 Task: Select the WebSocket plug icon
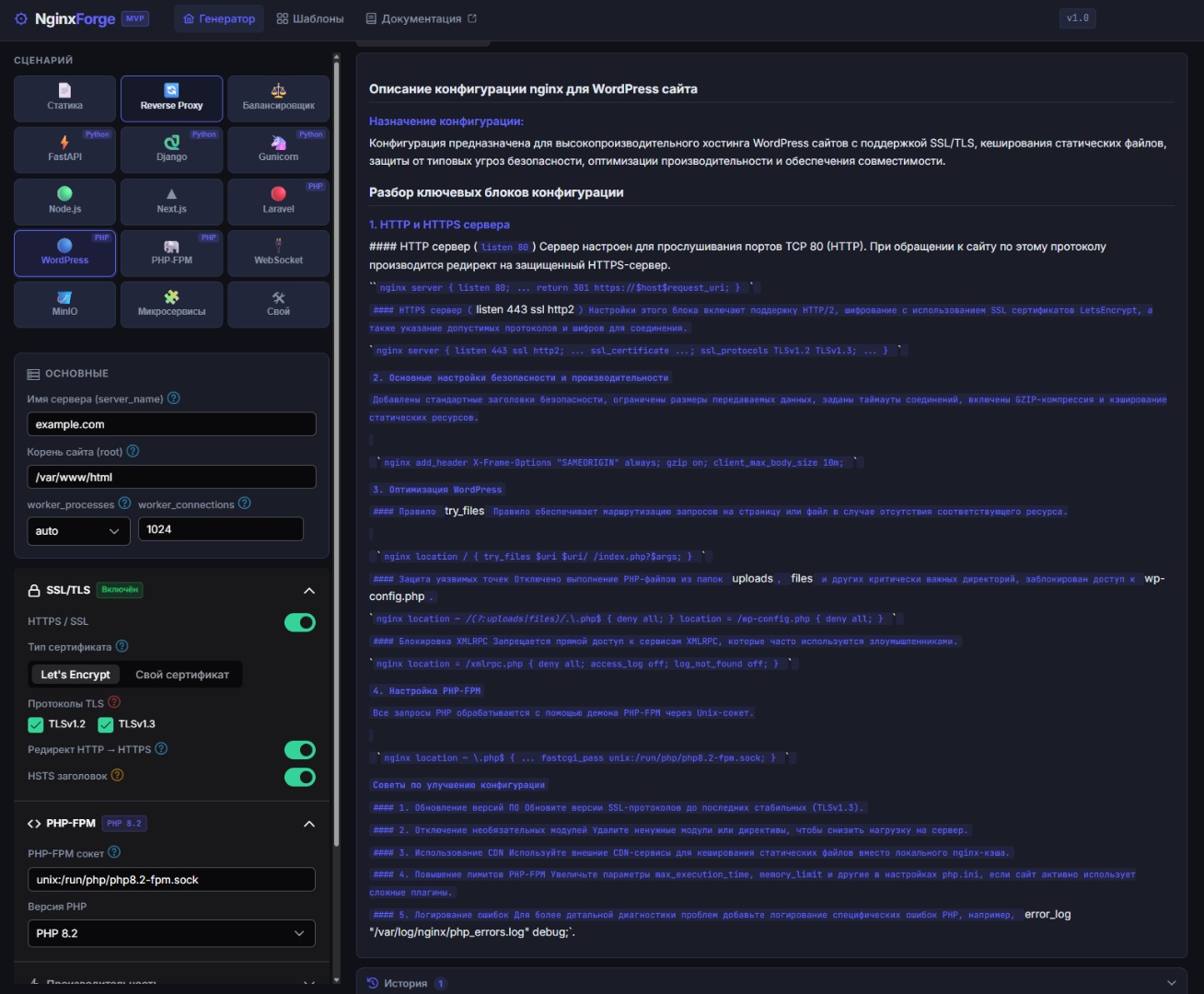click(278, 245)
